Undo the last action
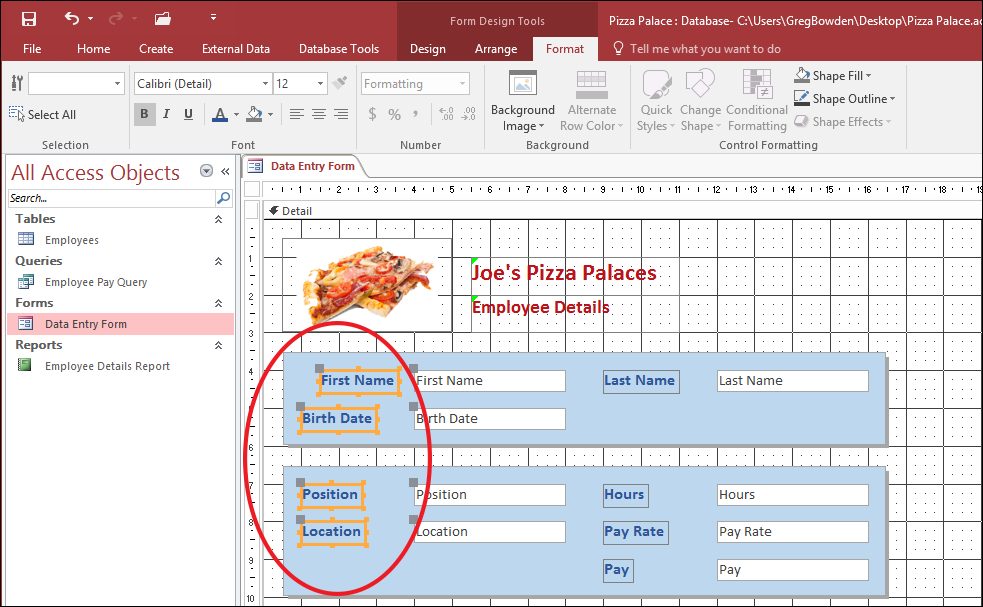 [x=72, y=19]
